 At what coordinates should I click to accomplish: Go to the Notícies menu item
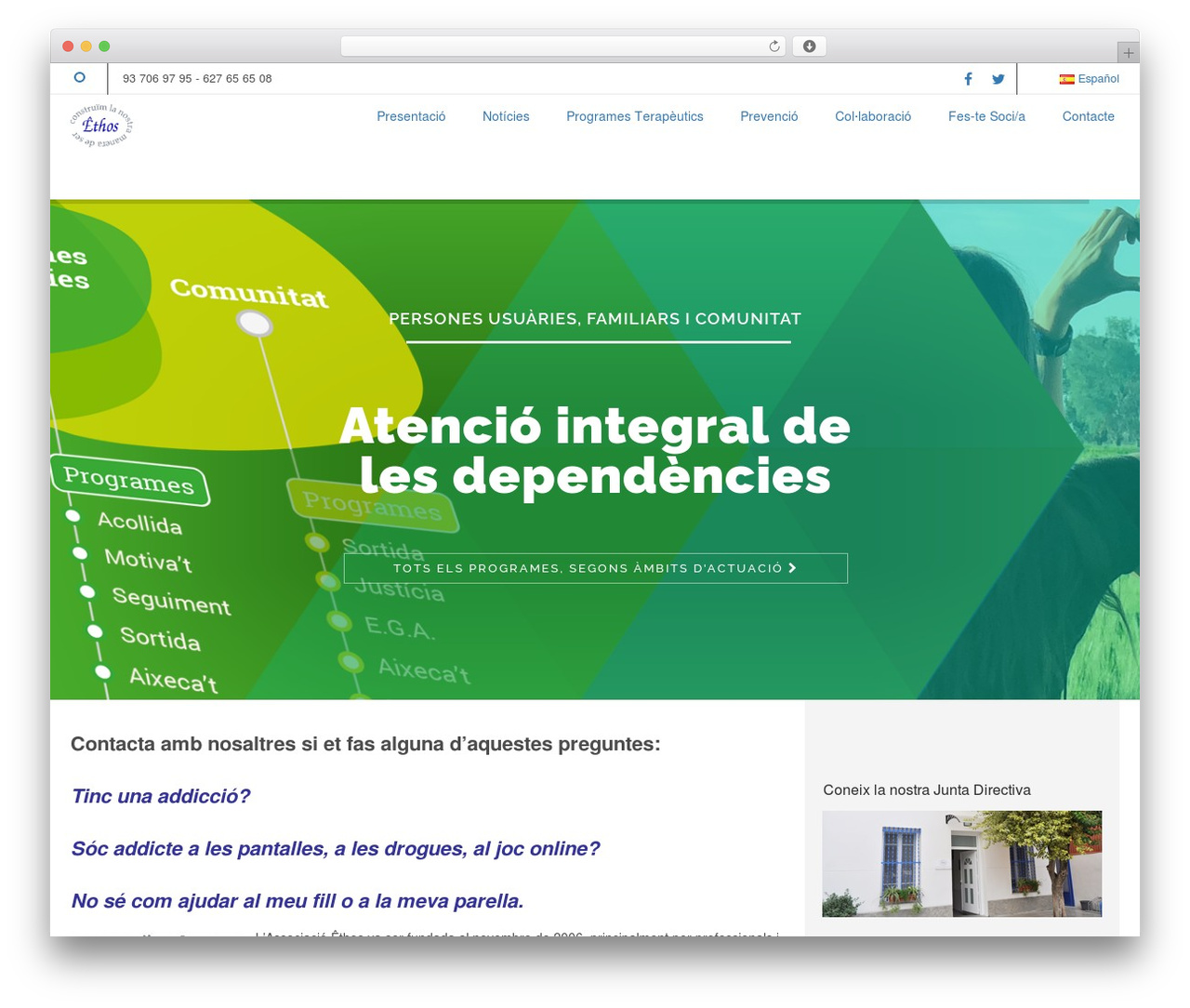[506, 116]
